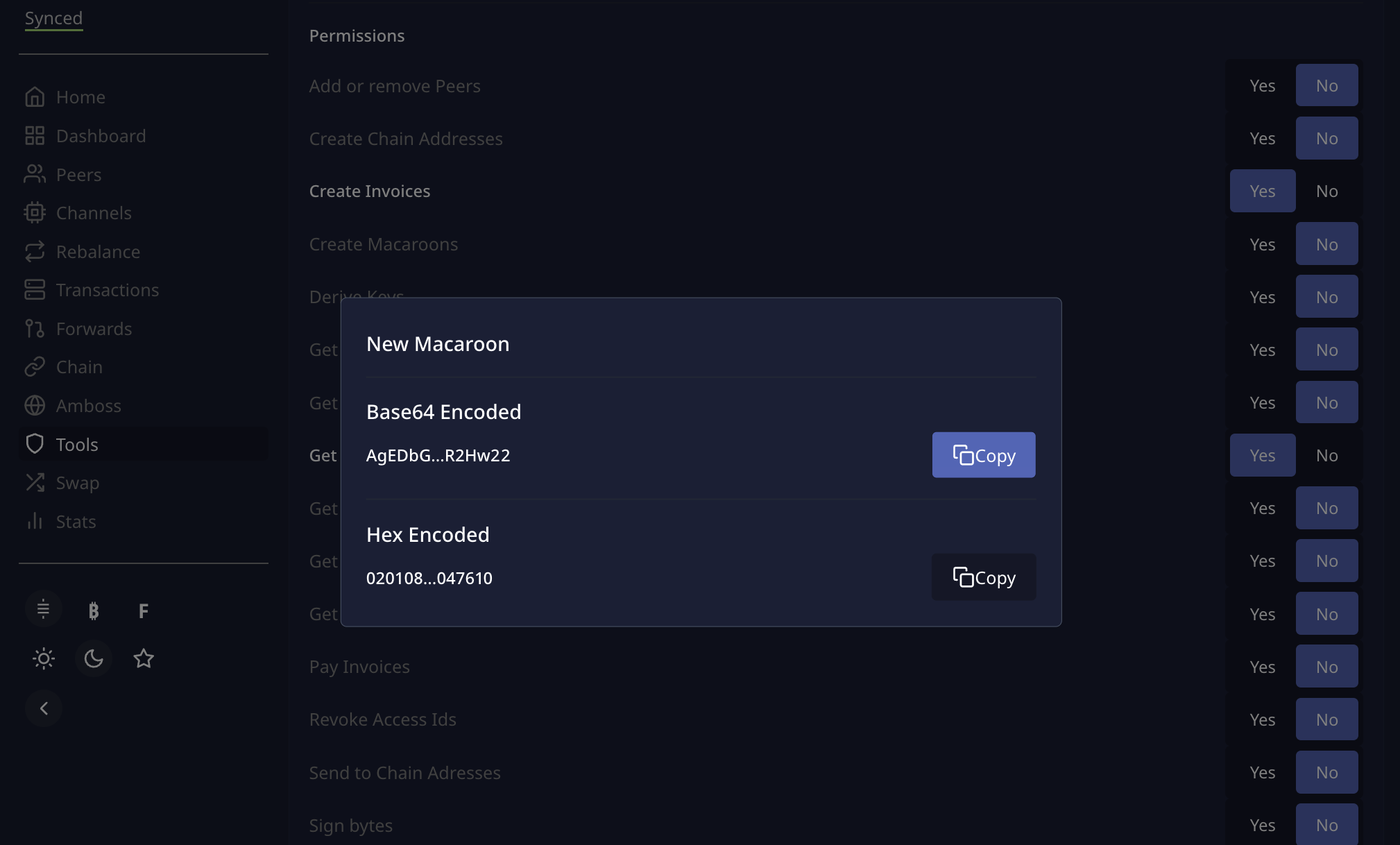The height and width of the screenshot is (845, 1400).
Task: Copy the Base64 encoded macaroon
Action: pyautogui.click(x=984, y=455)
